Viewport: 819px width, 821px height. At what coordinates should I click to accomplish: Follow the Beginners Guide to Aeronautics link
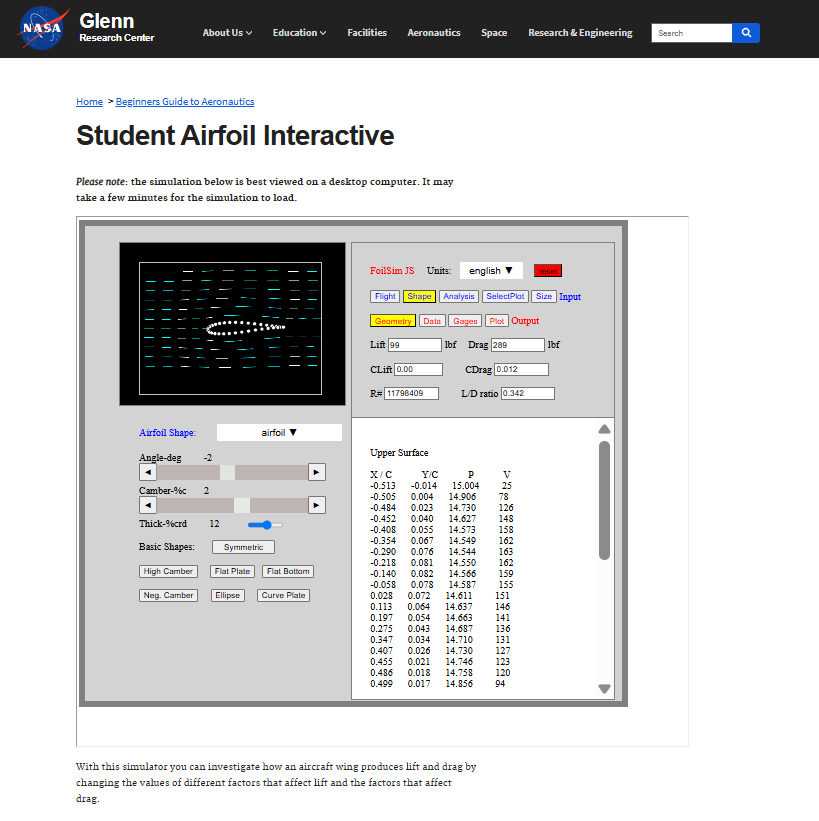(185, 102)
